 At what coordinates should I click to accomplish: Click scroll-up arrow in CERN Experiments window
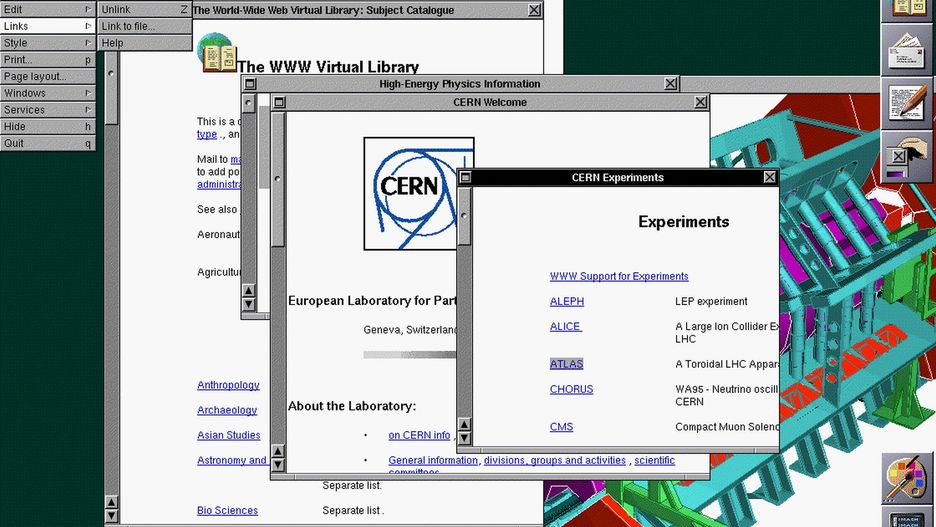click(464, 424)
